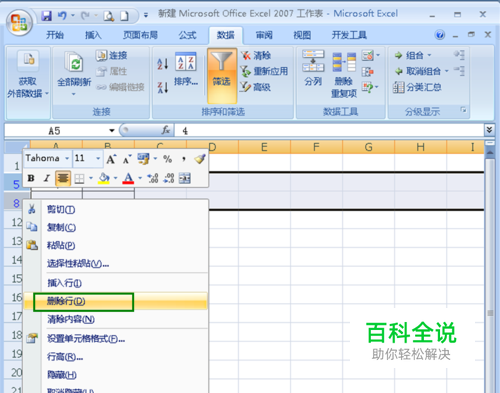
Task: Expand the formula bar
Action: tap(489, 130)
